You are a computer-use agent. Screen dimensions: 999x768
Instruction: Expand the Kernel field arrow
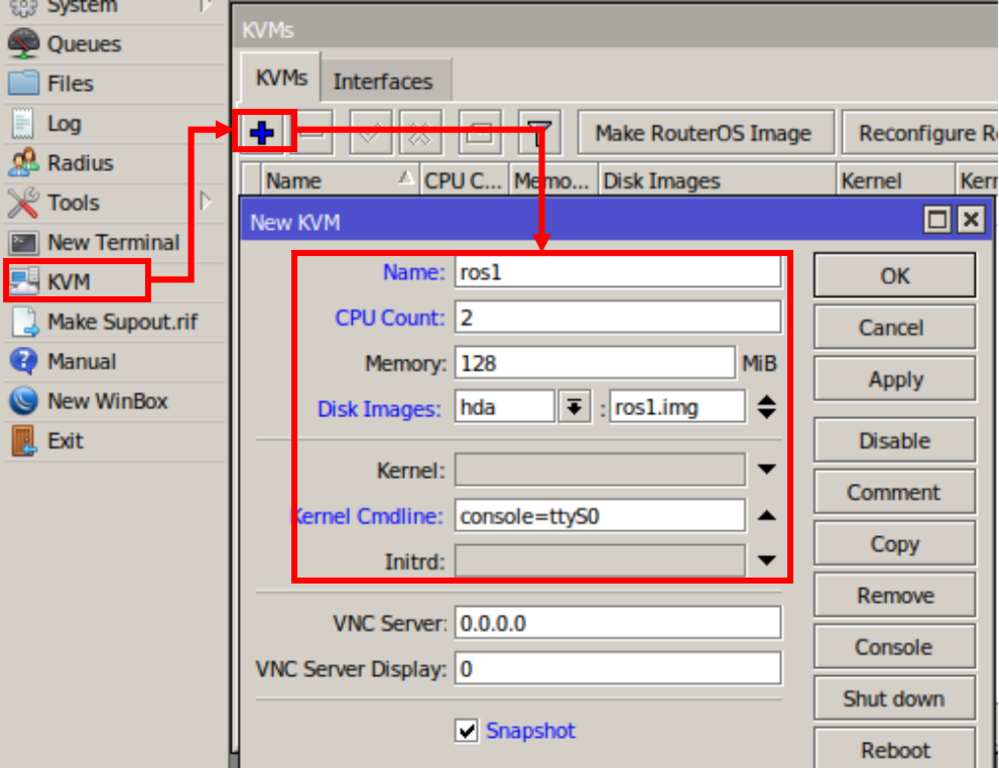[766, 470]
